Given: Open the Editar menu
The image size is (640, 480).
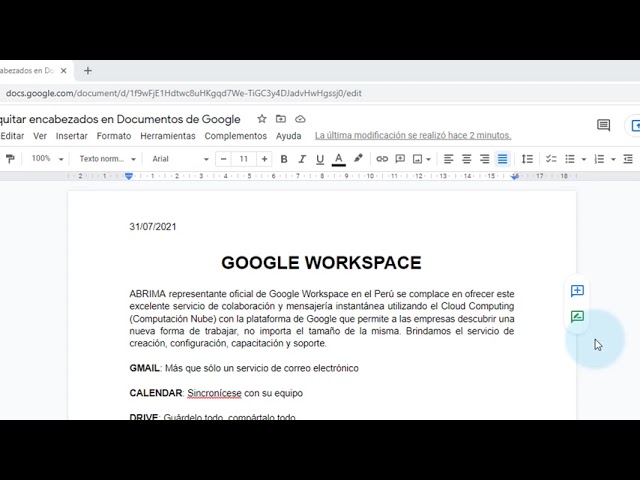Looking at the screenshot, I should pyautogui.click(x=12, y=136).
